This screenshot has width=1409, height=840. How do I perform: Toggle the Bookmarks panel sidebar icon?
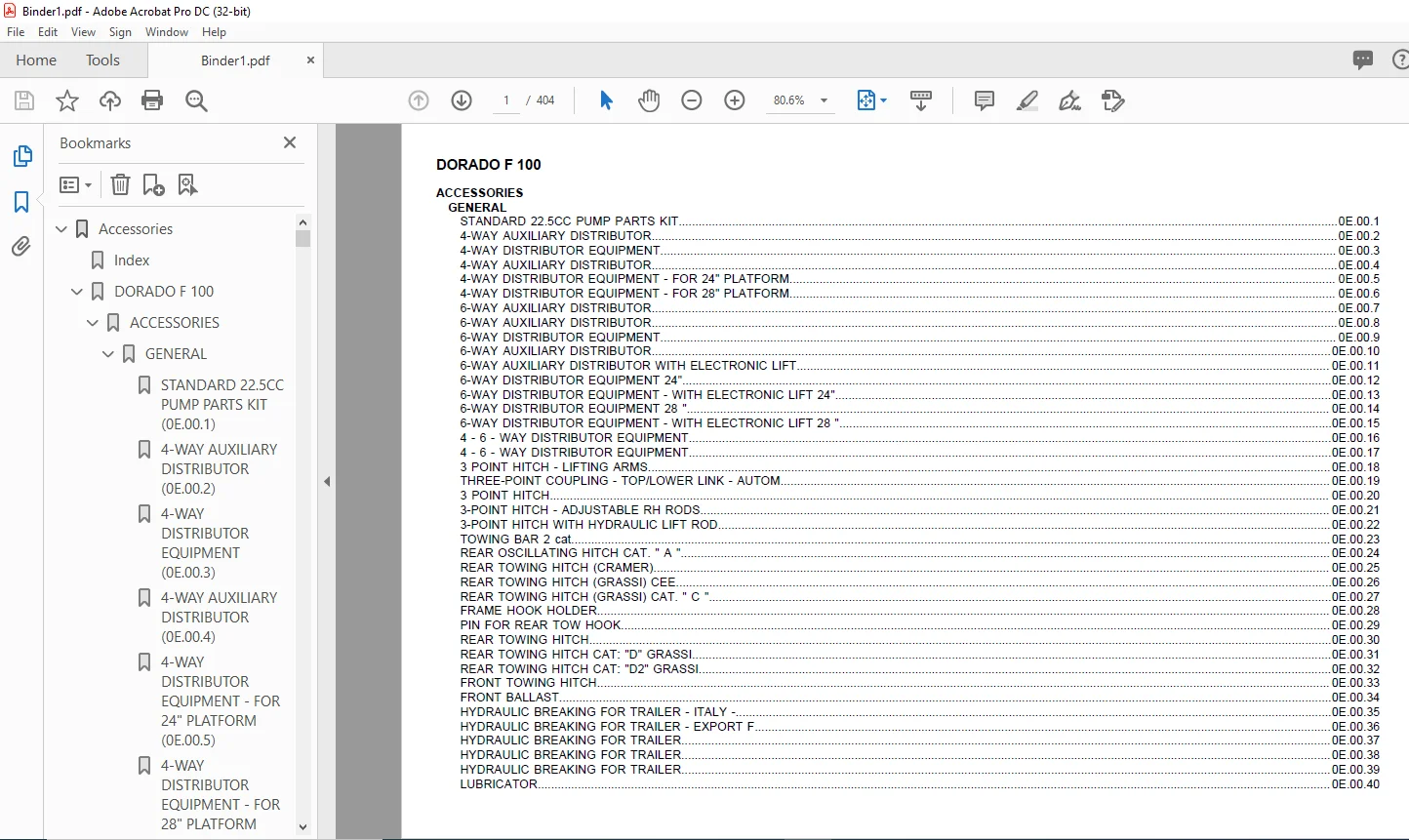click(21, 202)
